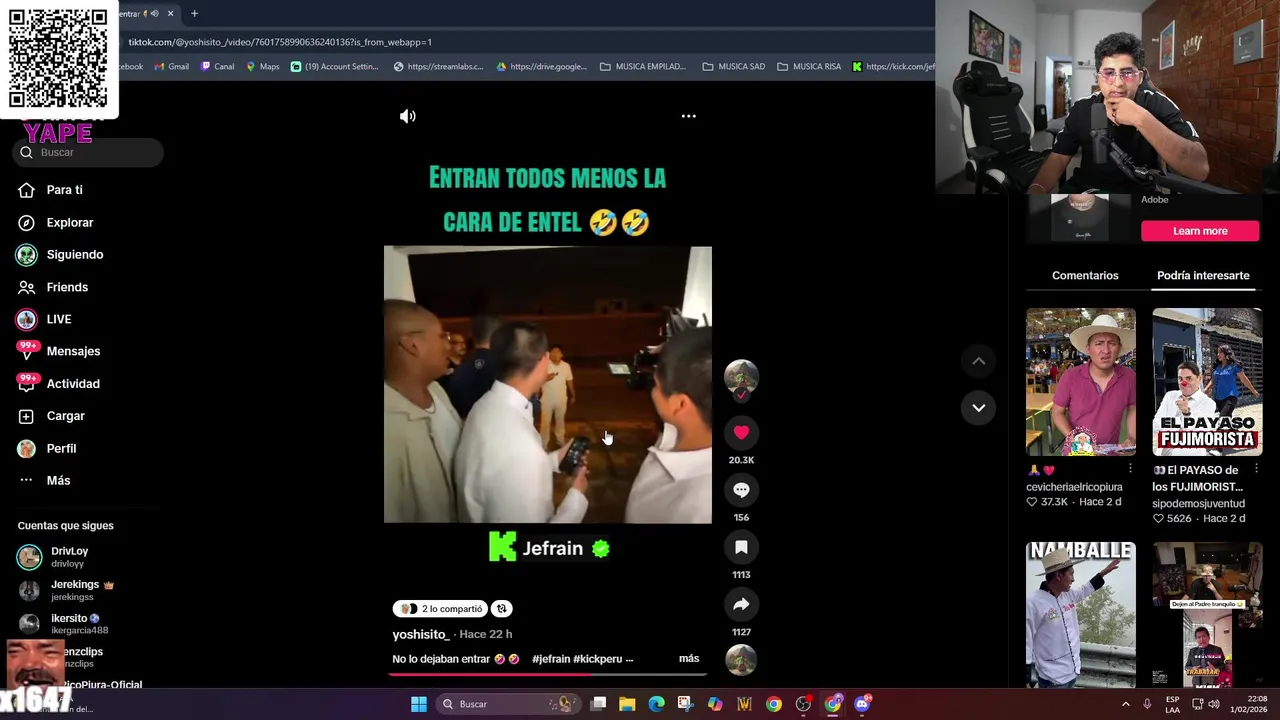
Task: Expand the MUSICA RISA bookmark folder
Action: tap(809, 67)
